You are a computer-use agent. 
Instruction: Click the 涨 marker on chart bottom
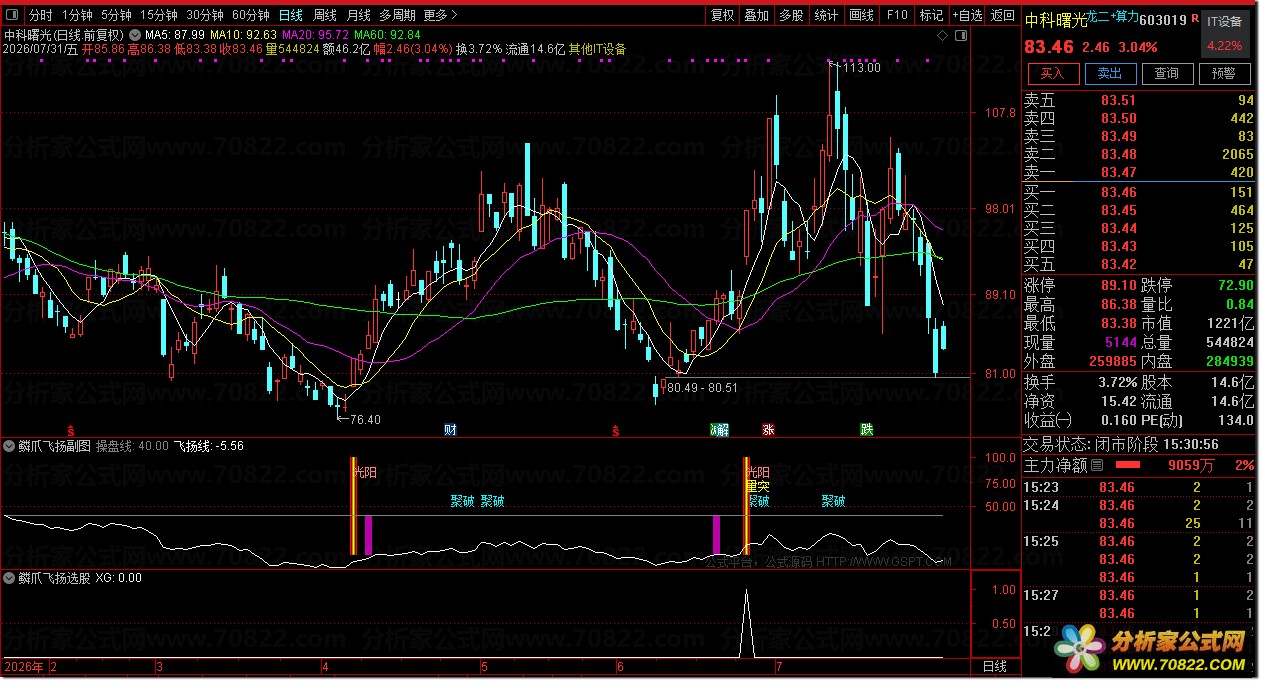pyautogui.click(x=768, y=429)
